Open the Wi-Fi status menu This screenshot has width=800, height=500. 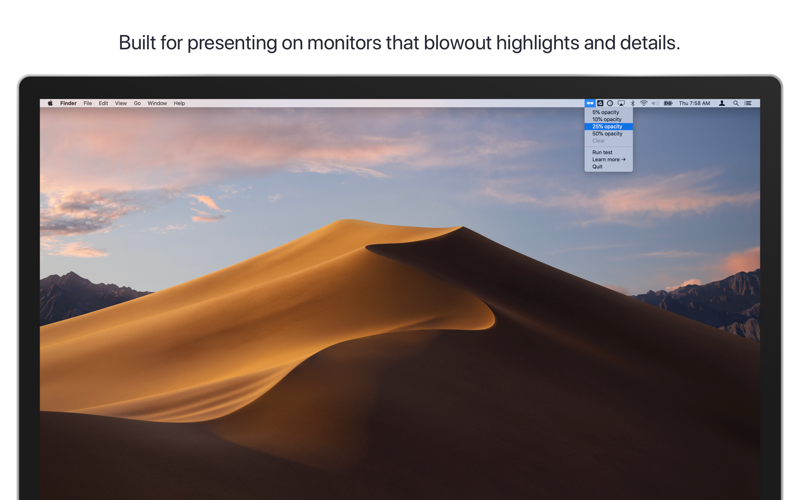pyautogui.click(x=644, y=103)
